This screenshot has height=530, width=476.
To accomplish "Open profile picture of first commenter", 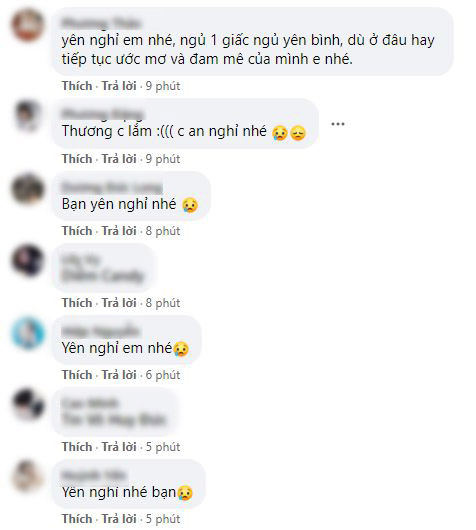I will [28, 25].
